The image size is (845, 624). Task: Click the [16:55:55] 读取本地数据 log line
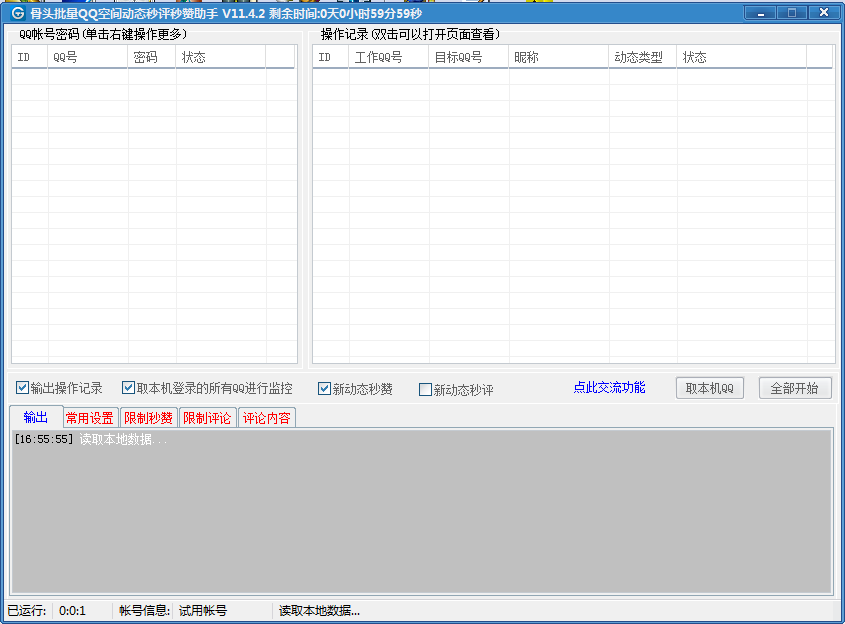coord(91,439)
